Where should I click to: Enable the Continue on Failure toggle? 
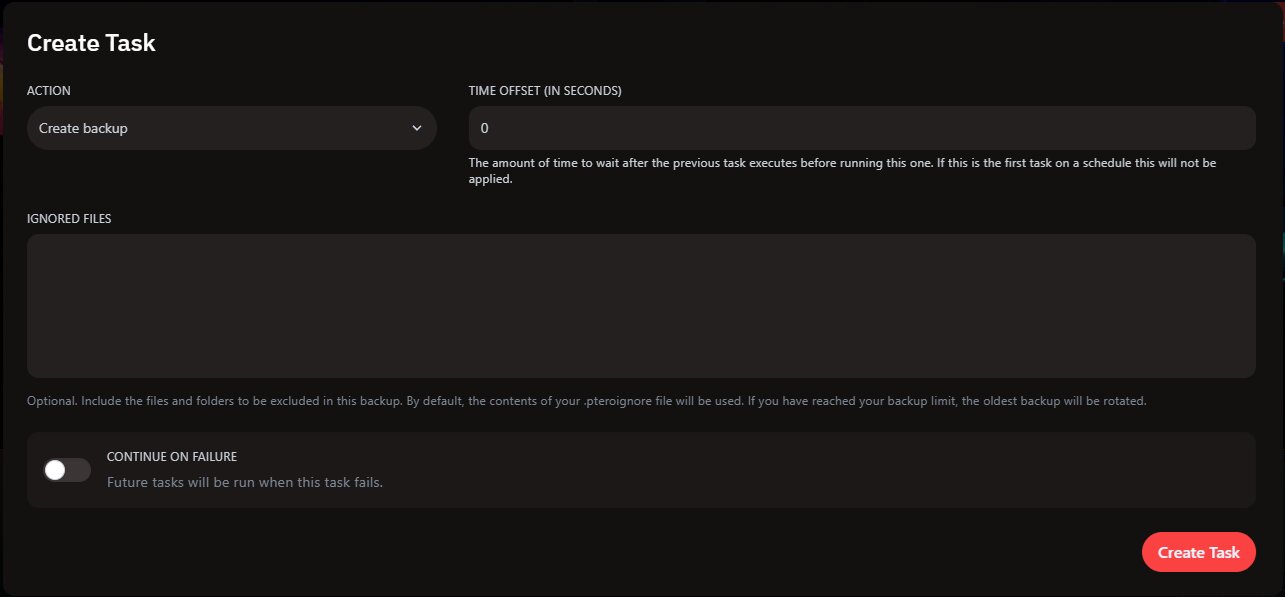point(67,470)
